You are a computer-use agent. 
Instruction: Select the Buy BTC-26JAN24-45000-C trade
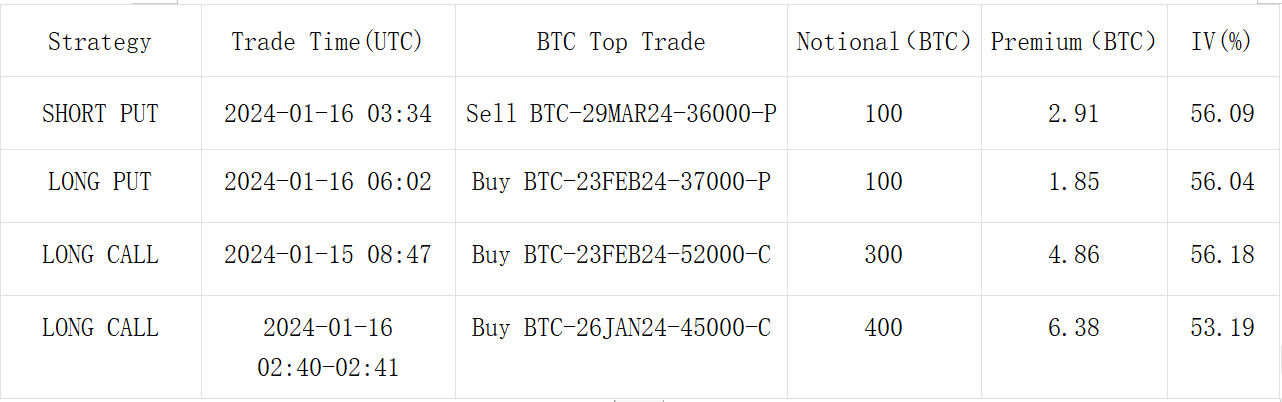pos(621,328)
